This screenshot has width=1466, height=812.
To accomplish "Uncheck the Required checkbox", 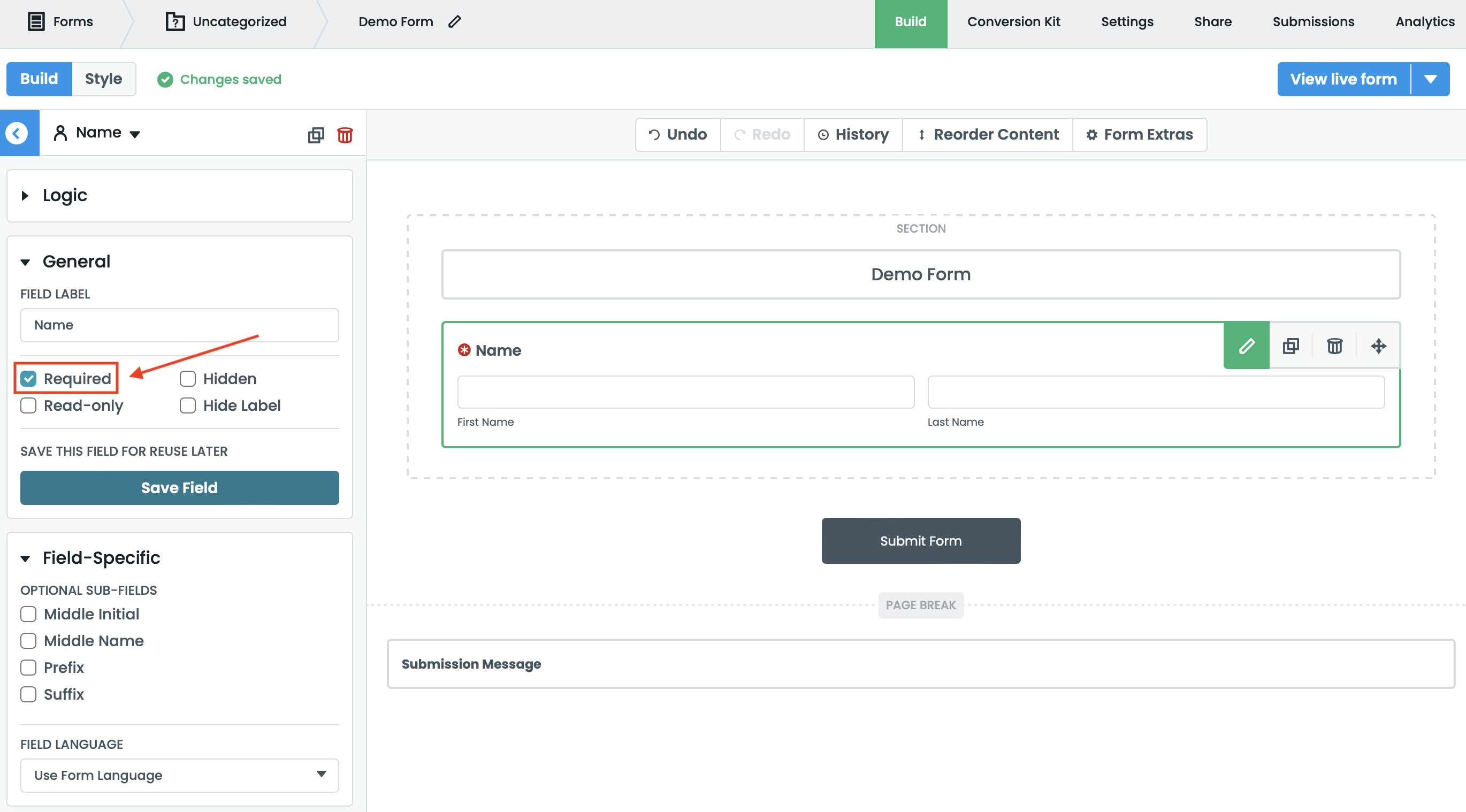I will coord(28,378).
